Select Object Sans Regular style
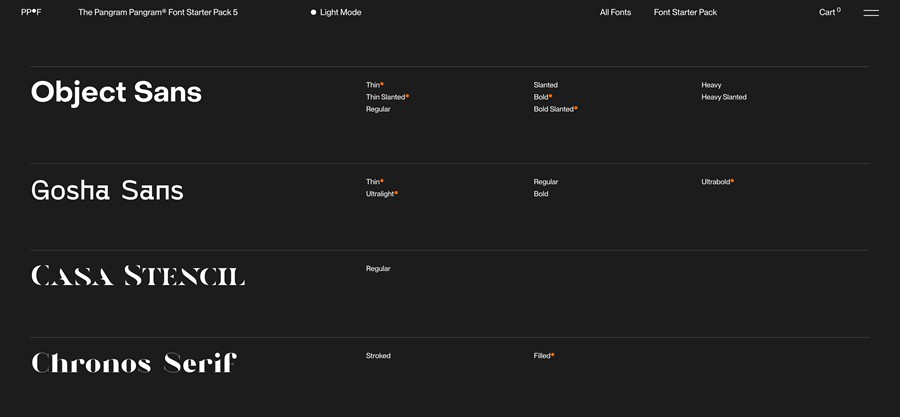 pyautogui.click(x=378, y=109)
